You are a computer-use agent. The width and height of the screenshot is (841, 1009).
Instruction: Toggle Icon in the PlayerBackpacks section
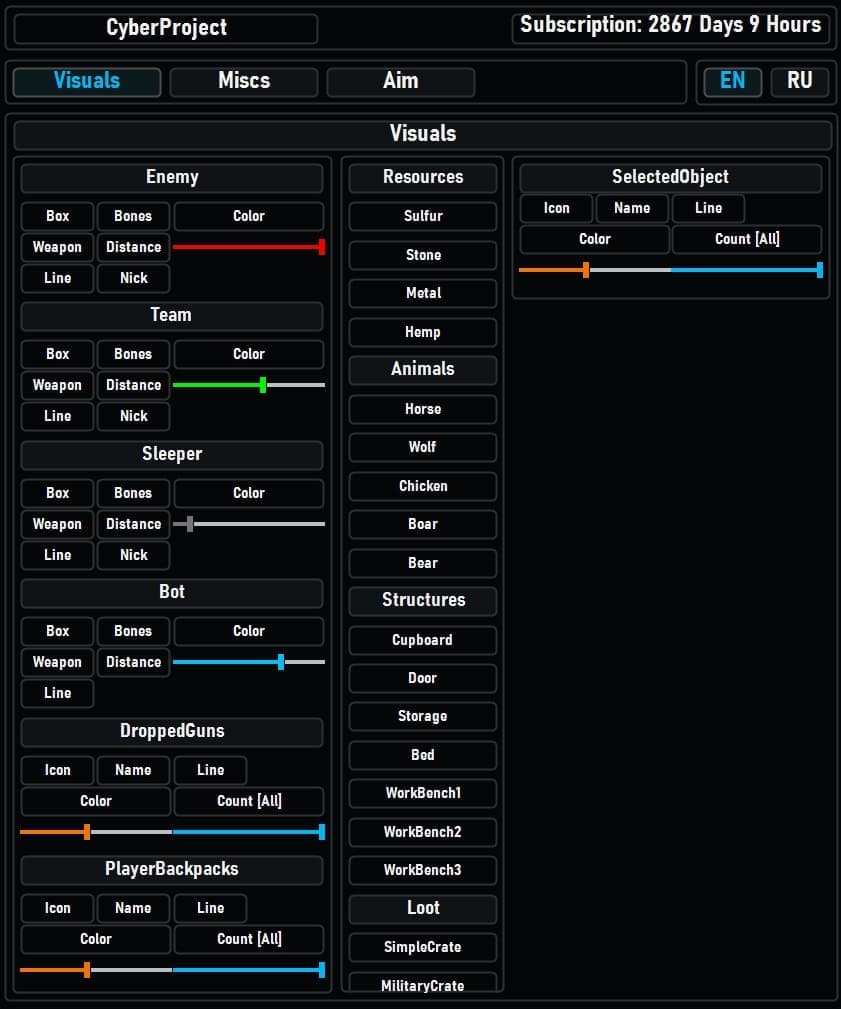58,908
